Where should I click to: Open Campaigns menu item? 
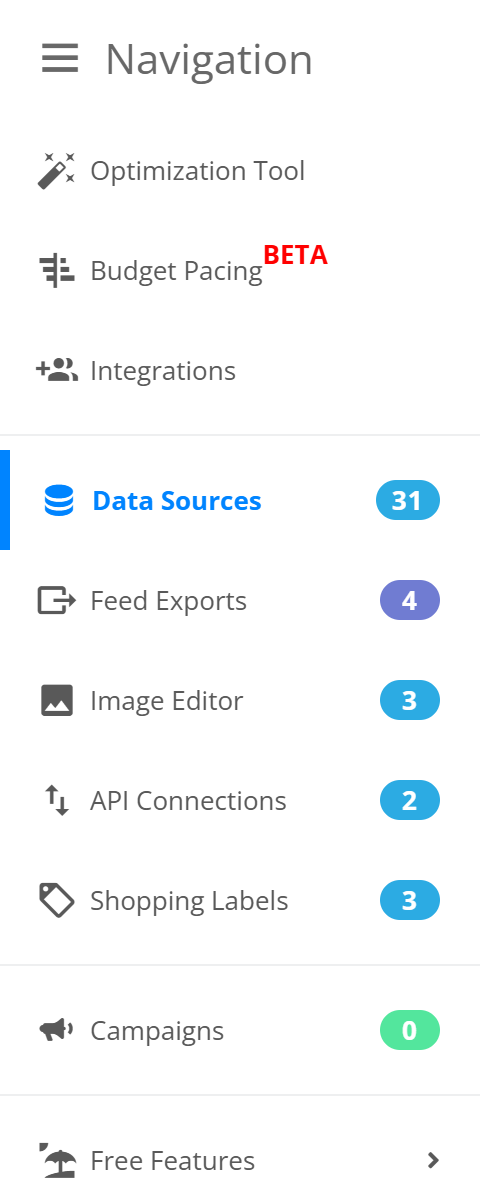240,1030
